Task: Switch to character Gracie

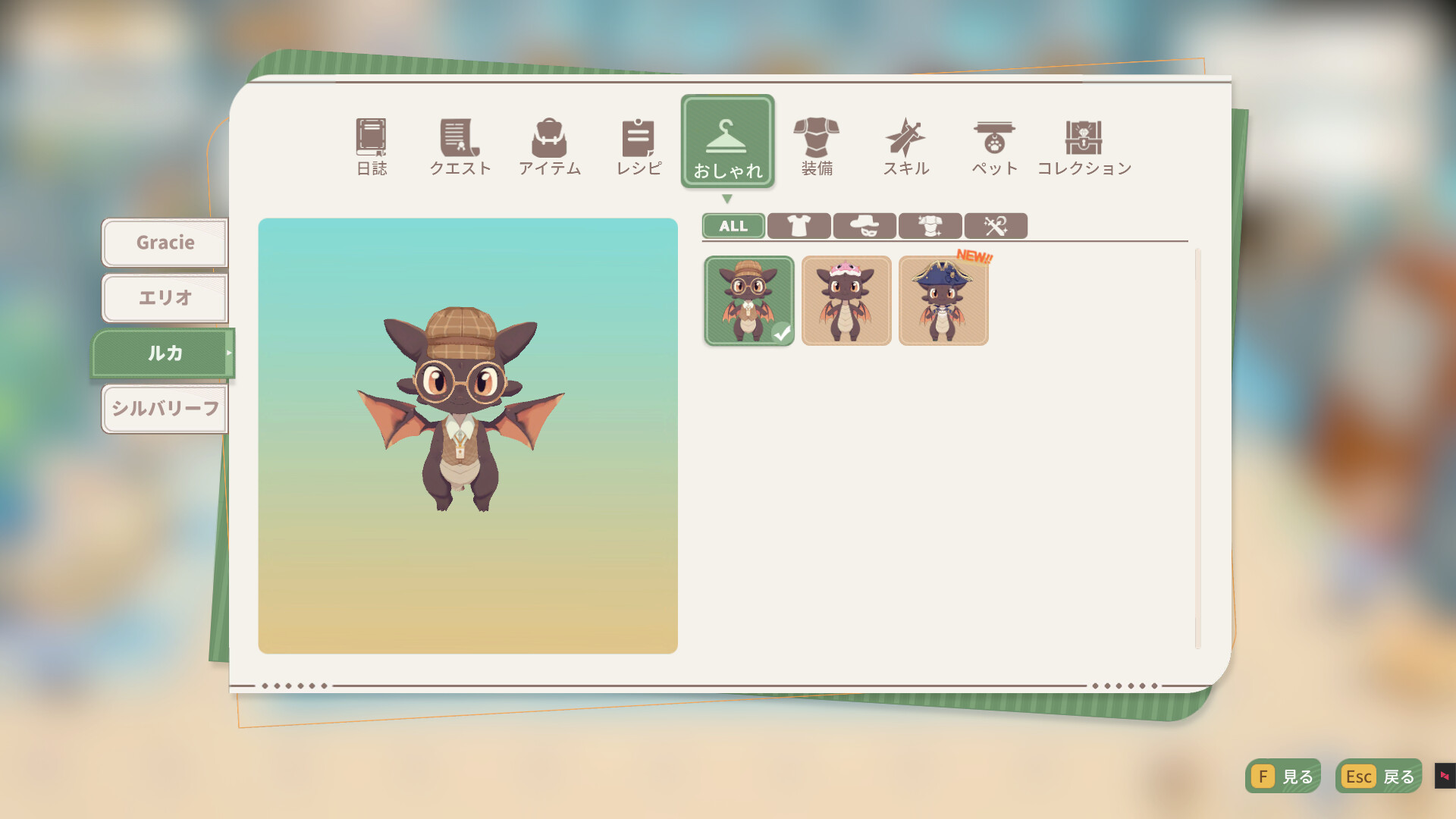Action: (165, 243)
